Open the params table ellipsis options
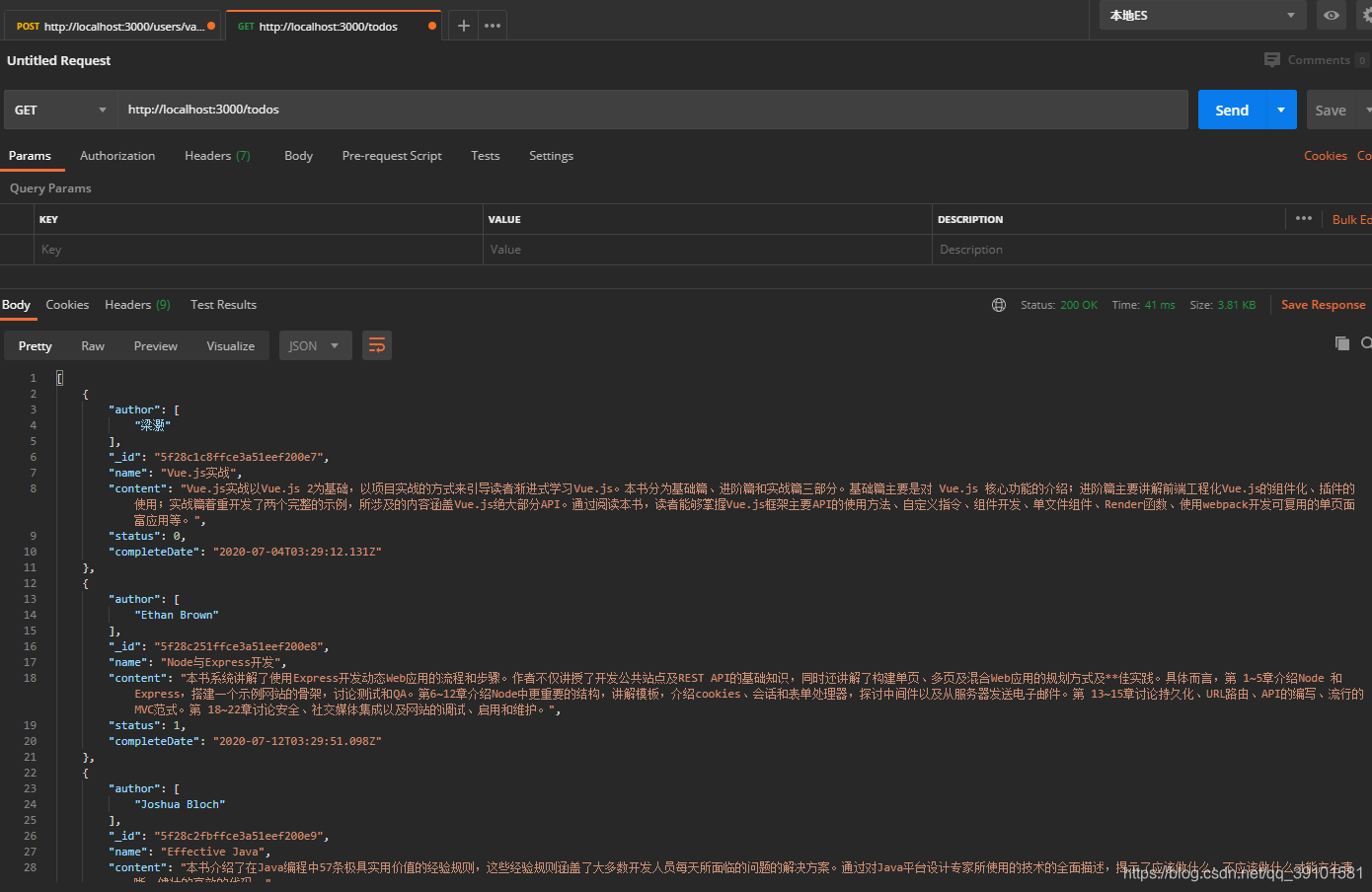This screenshot has height=892, width=1372. point(1304,219)
